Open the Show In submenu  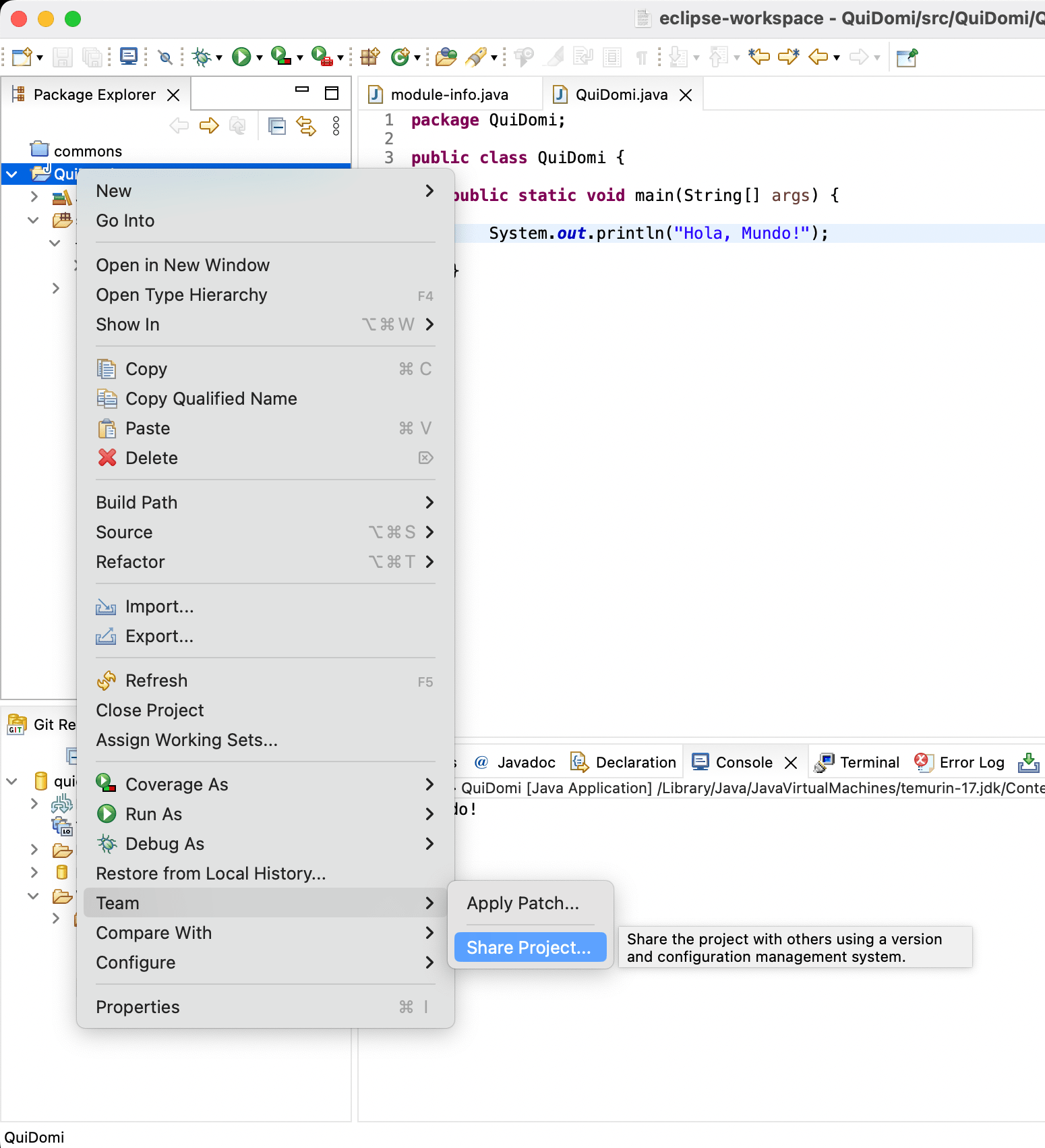[266, 324]
